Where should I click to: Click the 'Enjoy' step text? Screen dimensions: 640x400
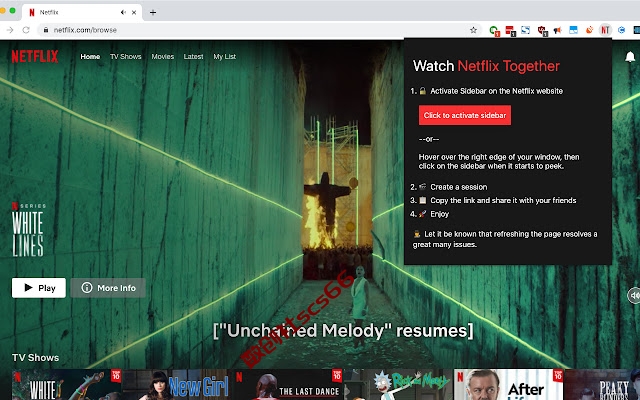click(x=440, y=214)
